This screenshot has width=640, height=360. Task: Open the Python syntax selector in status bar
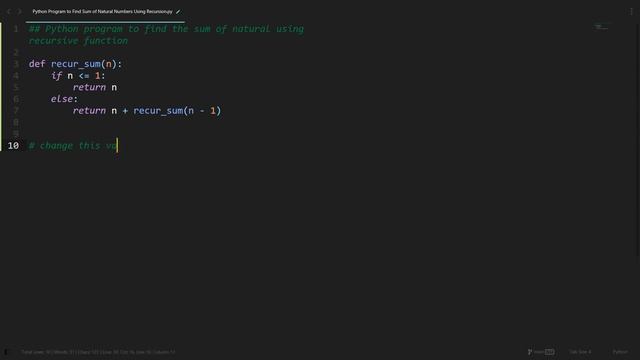[x=620, y=352]
